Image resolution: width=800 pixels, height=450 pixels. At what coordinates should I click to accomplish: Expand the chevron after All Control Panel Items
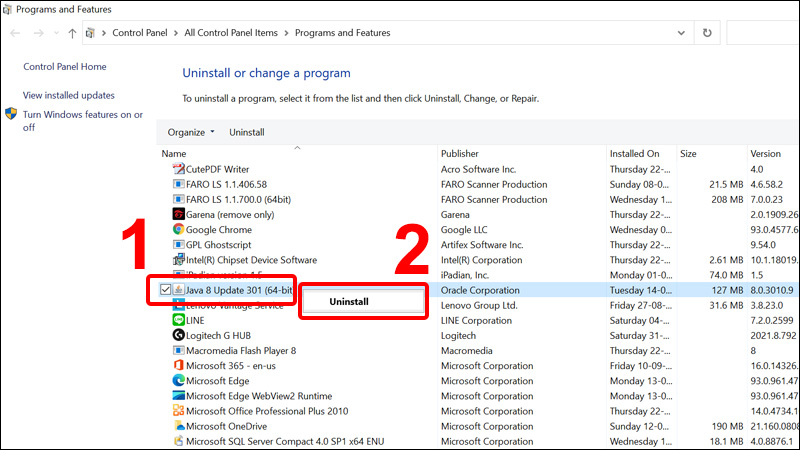coord(286,33)
